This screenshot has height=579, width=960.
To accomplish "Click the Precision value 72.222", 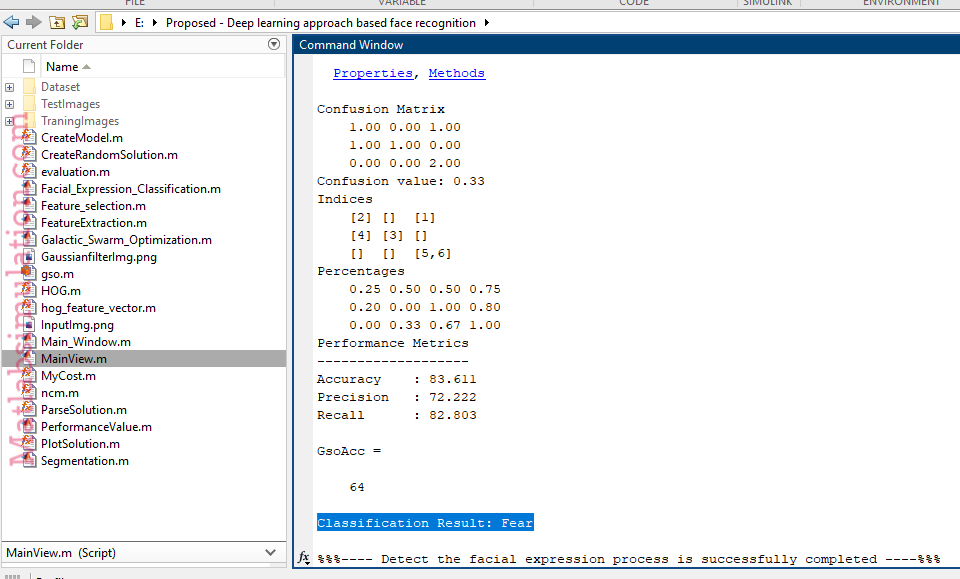I will pos(452,397).
